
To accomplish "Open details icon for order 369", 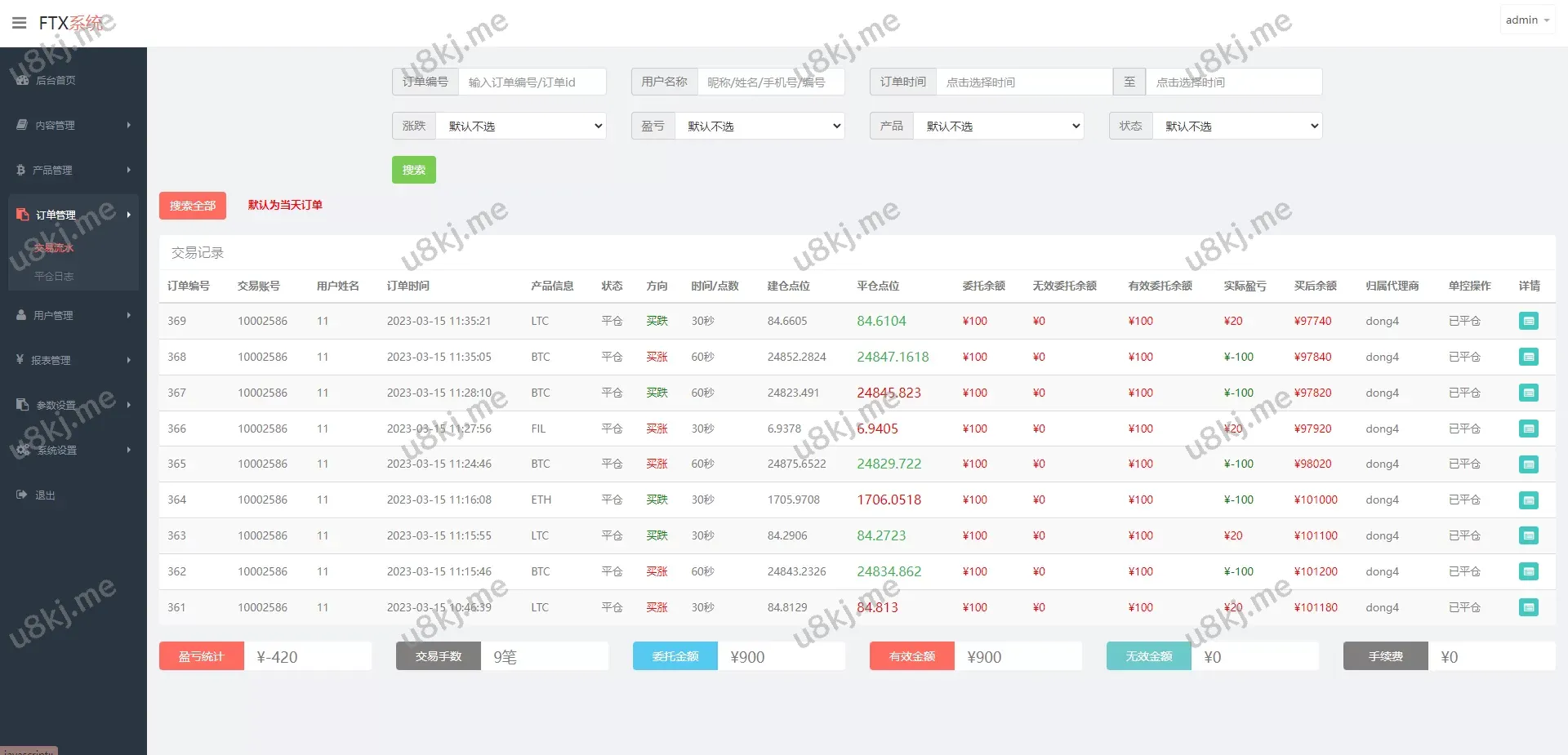I will (1528, 322).
